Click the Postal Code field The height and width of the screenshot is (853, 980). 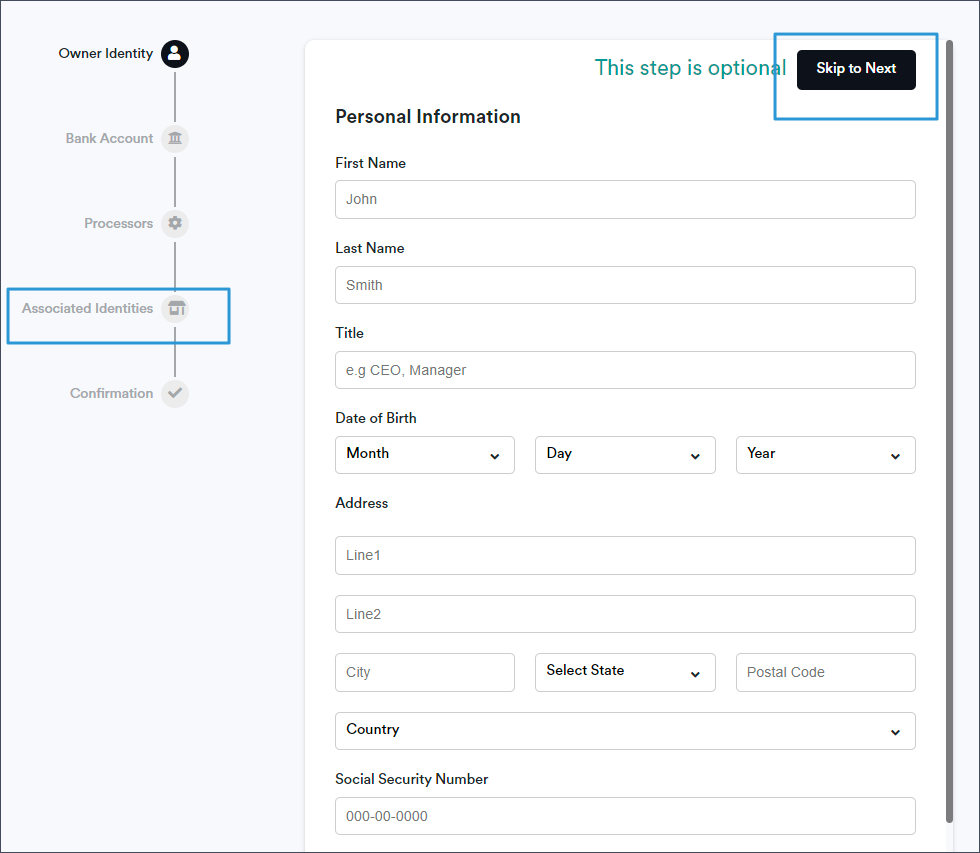(826, 672)
